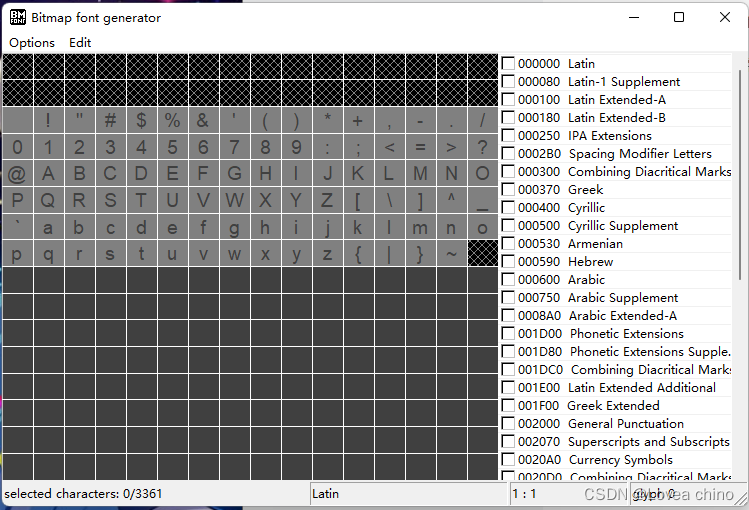Select the hash # glyph cell
Viewport: 749px width, 510px height.
(x=111, y=120)
